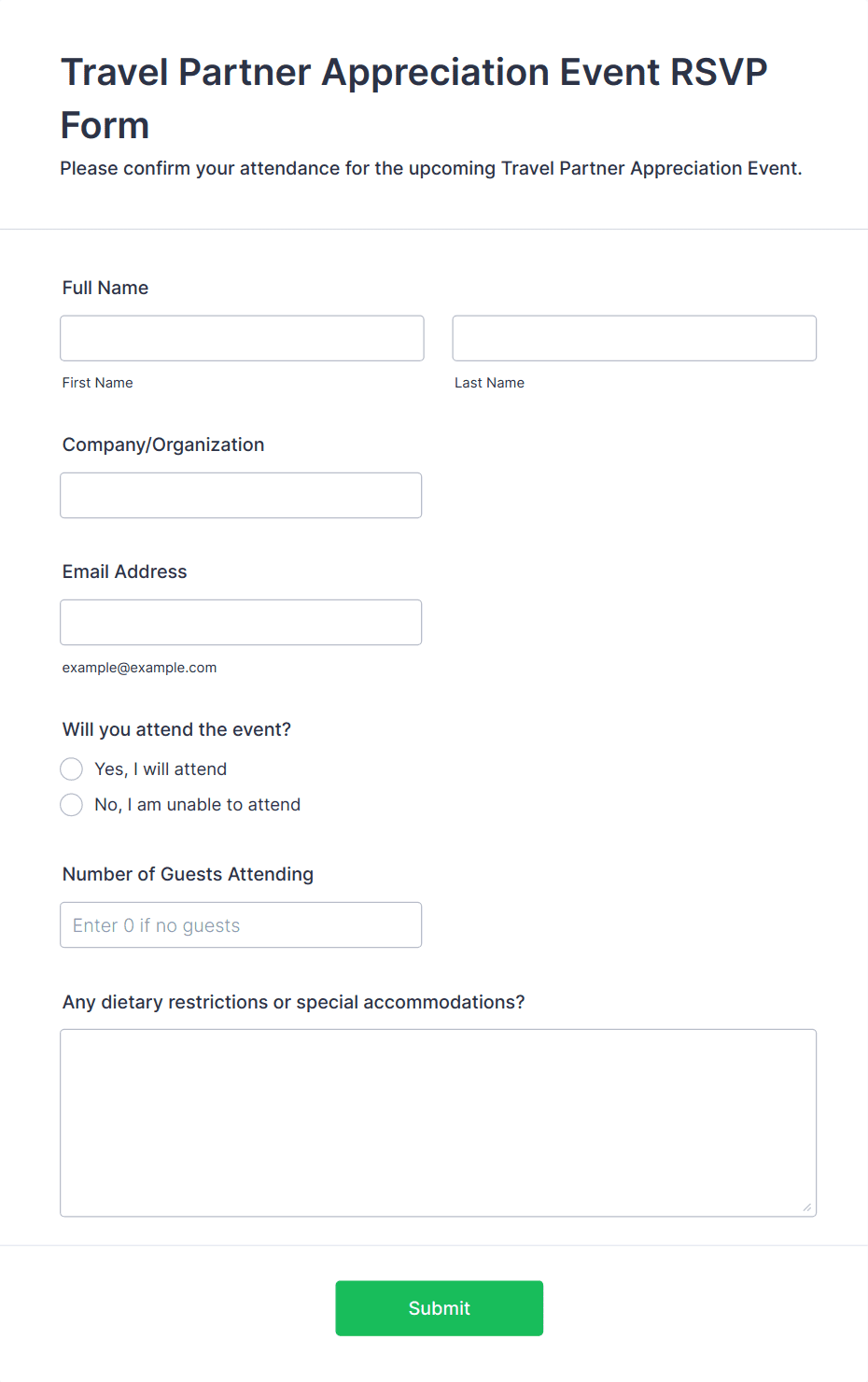Click the "Number of Guests Attending" label
Viewport: 868px width, 1382px height.
189,874
